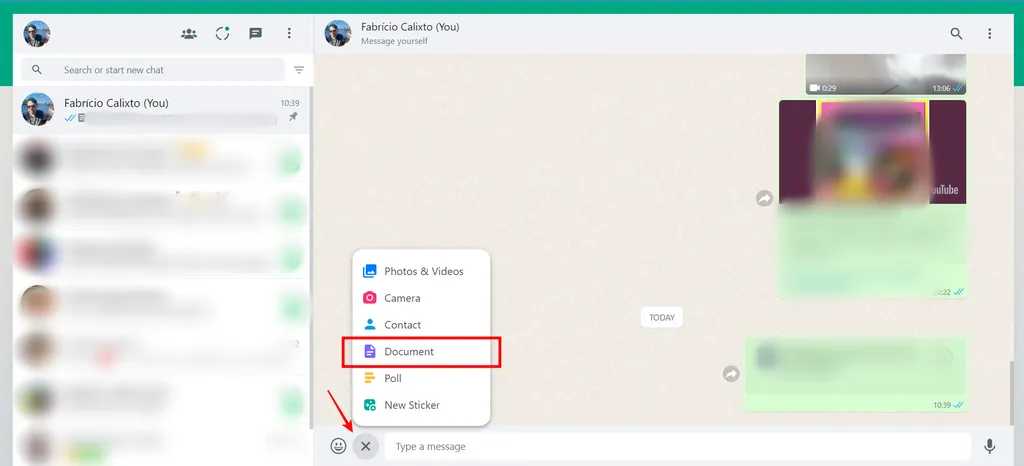Choose New Sticker from attachment menu
This screenshot has height=466, width=1024.
(x=421, y=405)
